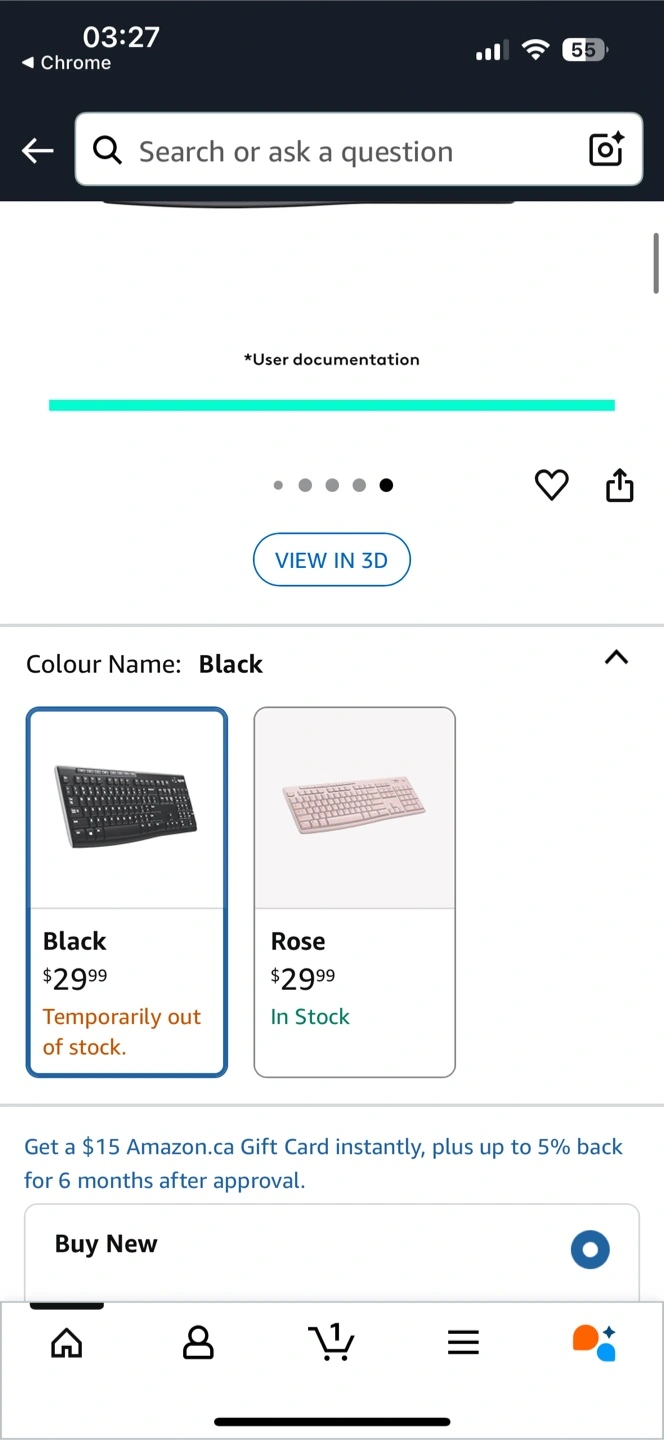Add item to wish list heart

coord(551,485)
